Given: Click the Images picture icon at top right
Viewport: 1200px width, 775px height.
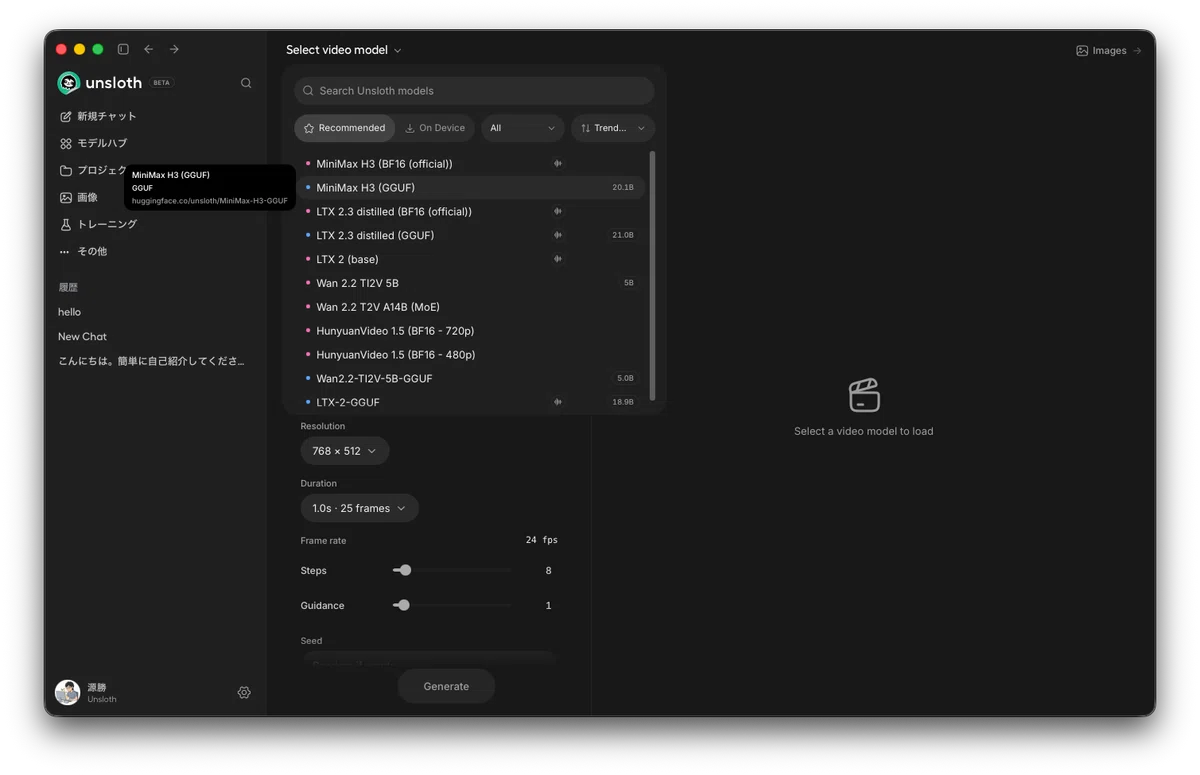Looking at the screenshot, I should click(x=1082, y=50).
